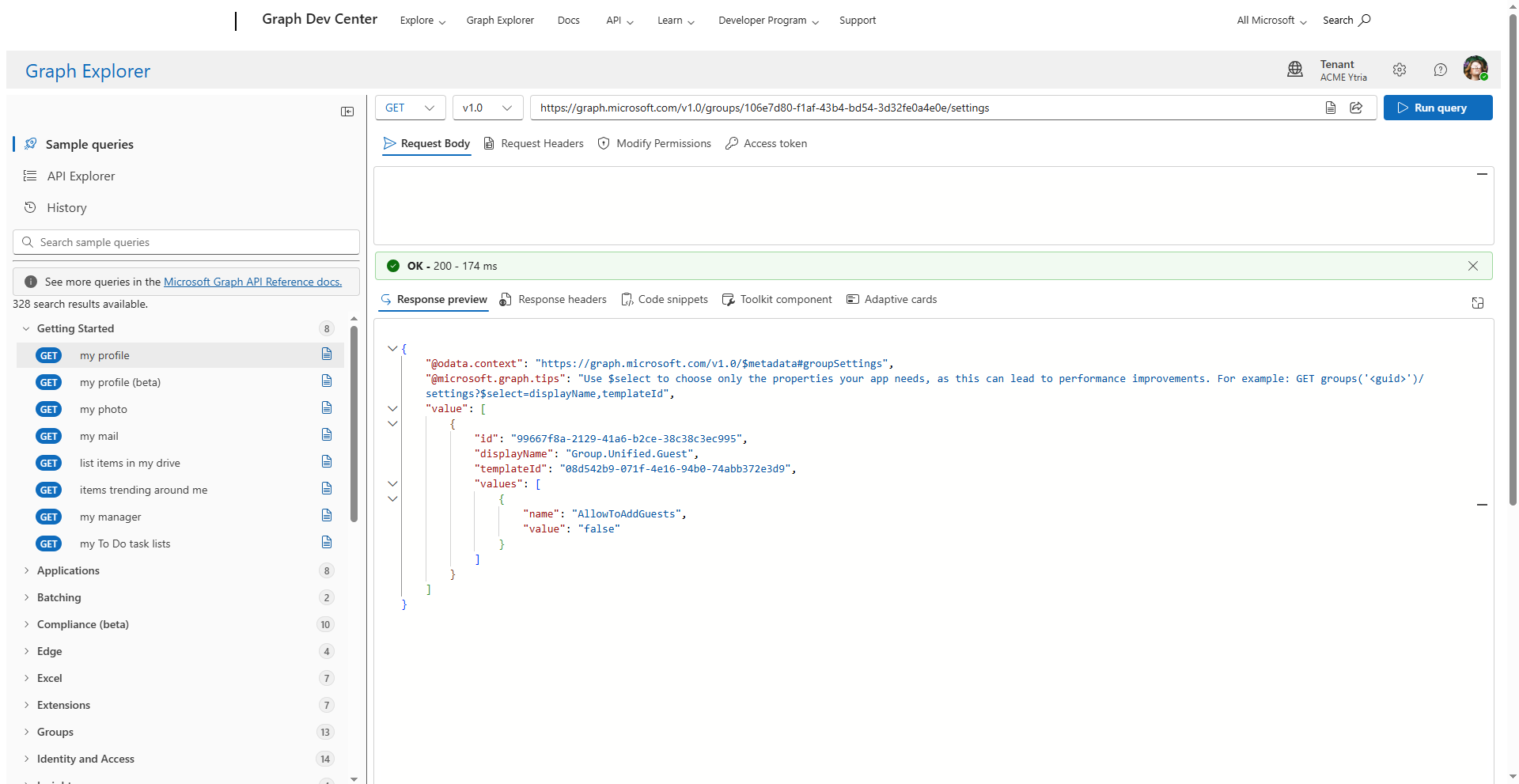This screenshot has height=784, width=1519.
Task: Expand the Applications category
Action: (x=26, y=570)
